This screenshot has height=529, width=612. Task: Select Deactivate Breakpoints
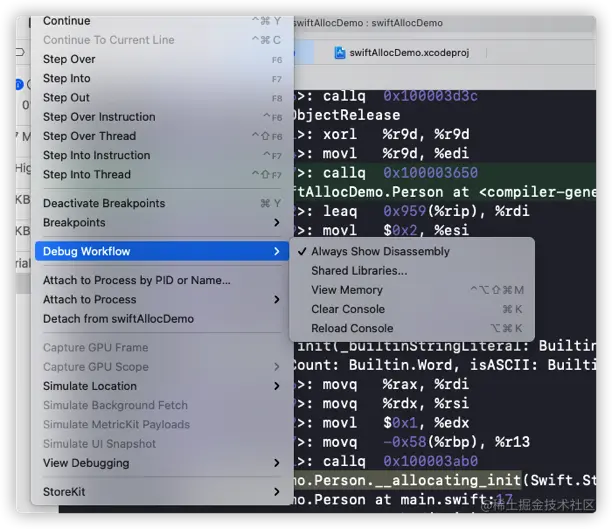point(162,203)
